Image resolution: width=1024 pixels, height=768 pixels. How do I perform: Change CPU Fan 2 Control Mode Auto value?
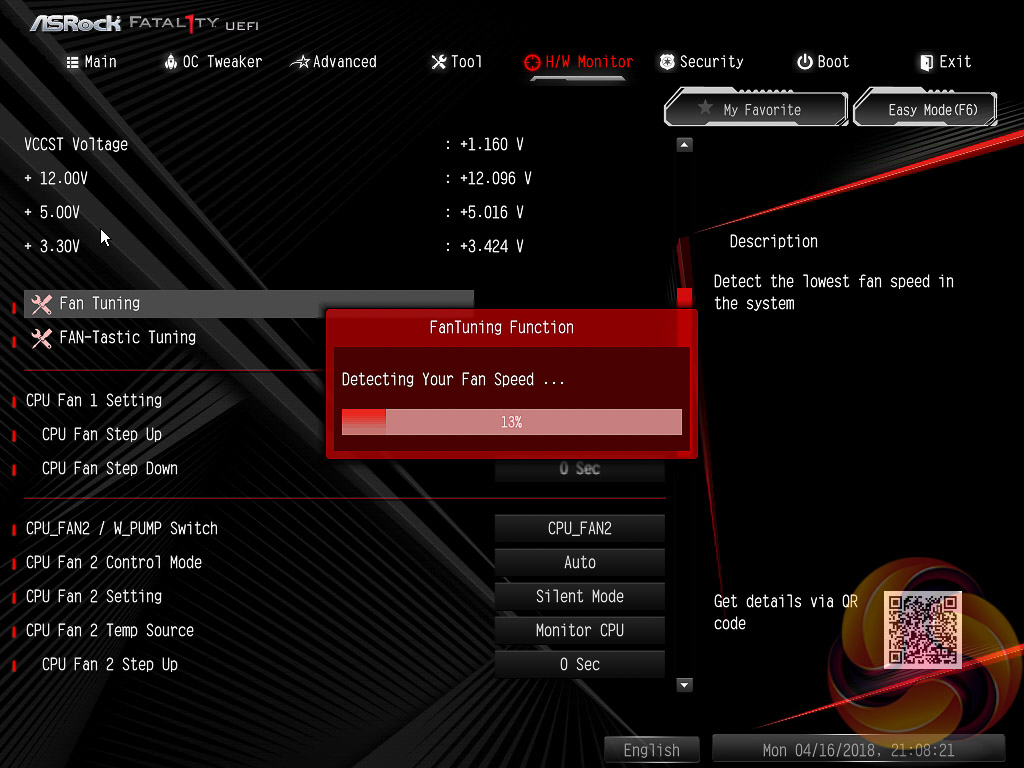pyautogui.click(x=579, y=562)
